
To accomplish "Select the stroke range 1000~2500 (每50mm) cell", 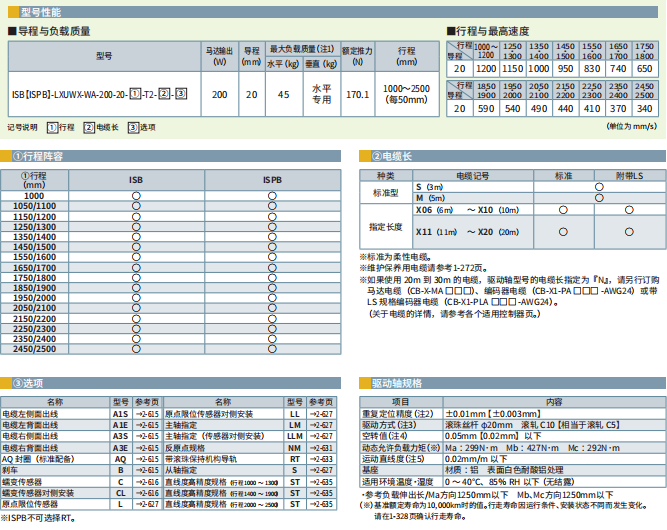I will [x=407, y=94].
